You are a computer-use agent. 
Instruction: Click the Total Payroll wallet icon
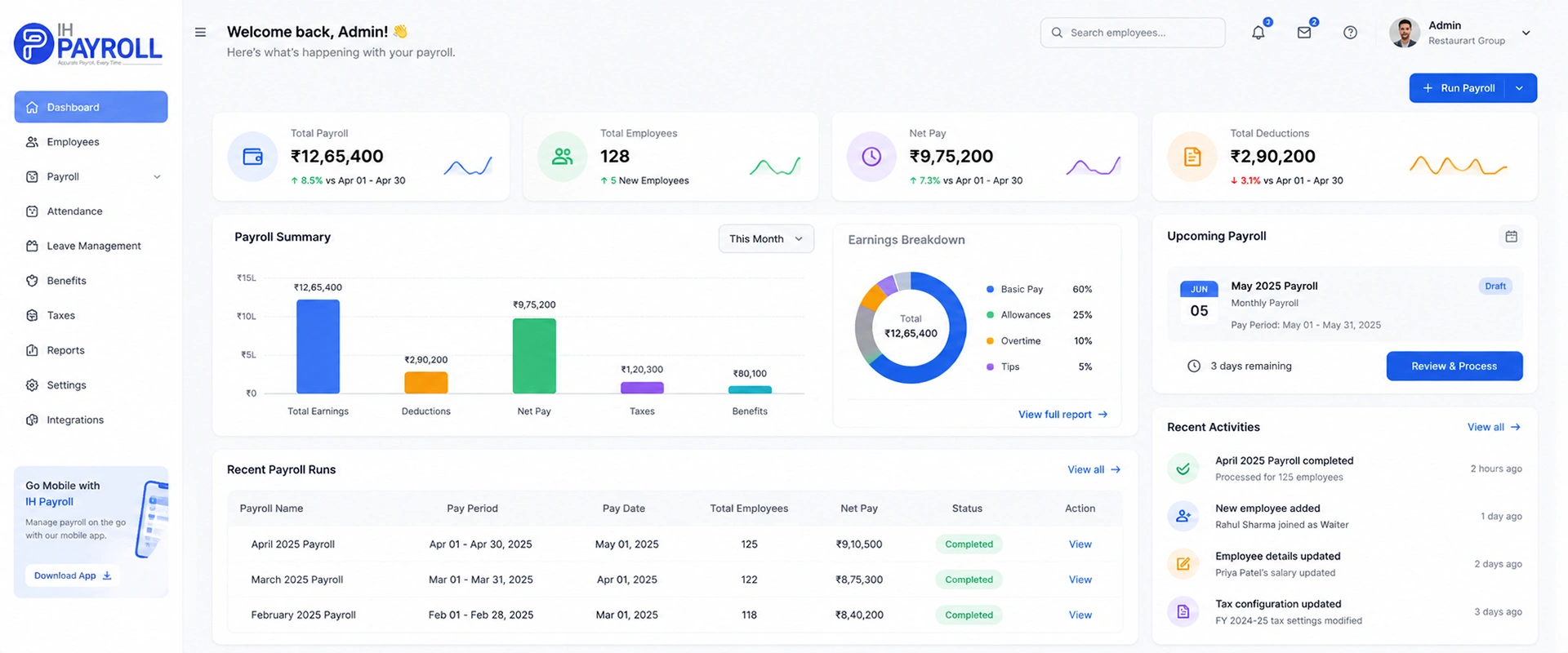click(253, 156)
